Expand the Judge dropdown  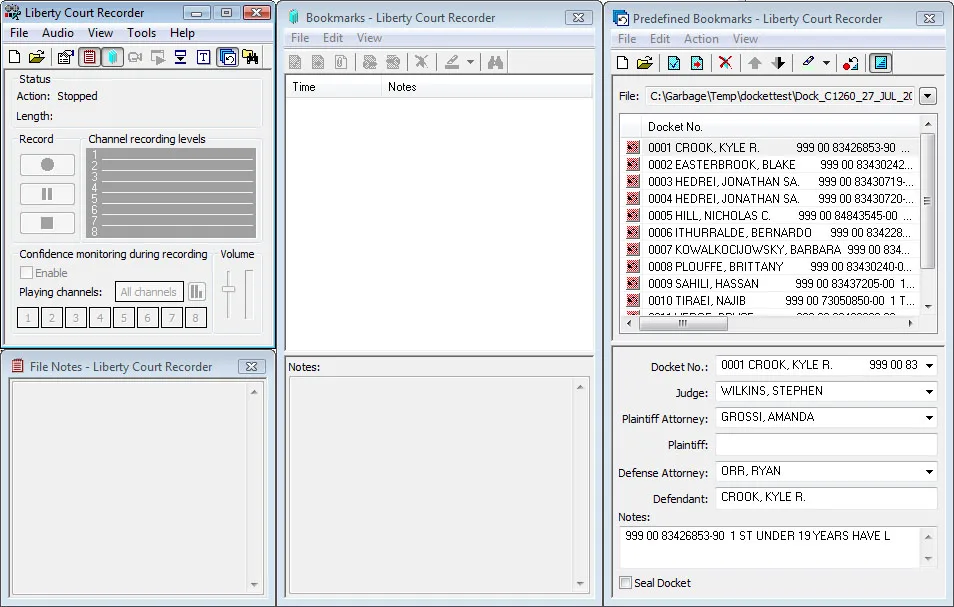[929, 392]
